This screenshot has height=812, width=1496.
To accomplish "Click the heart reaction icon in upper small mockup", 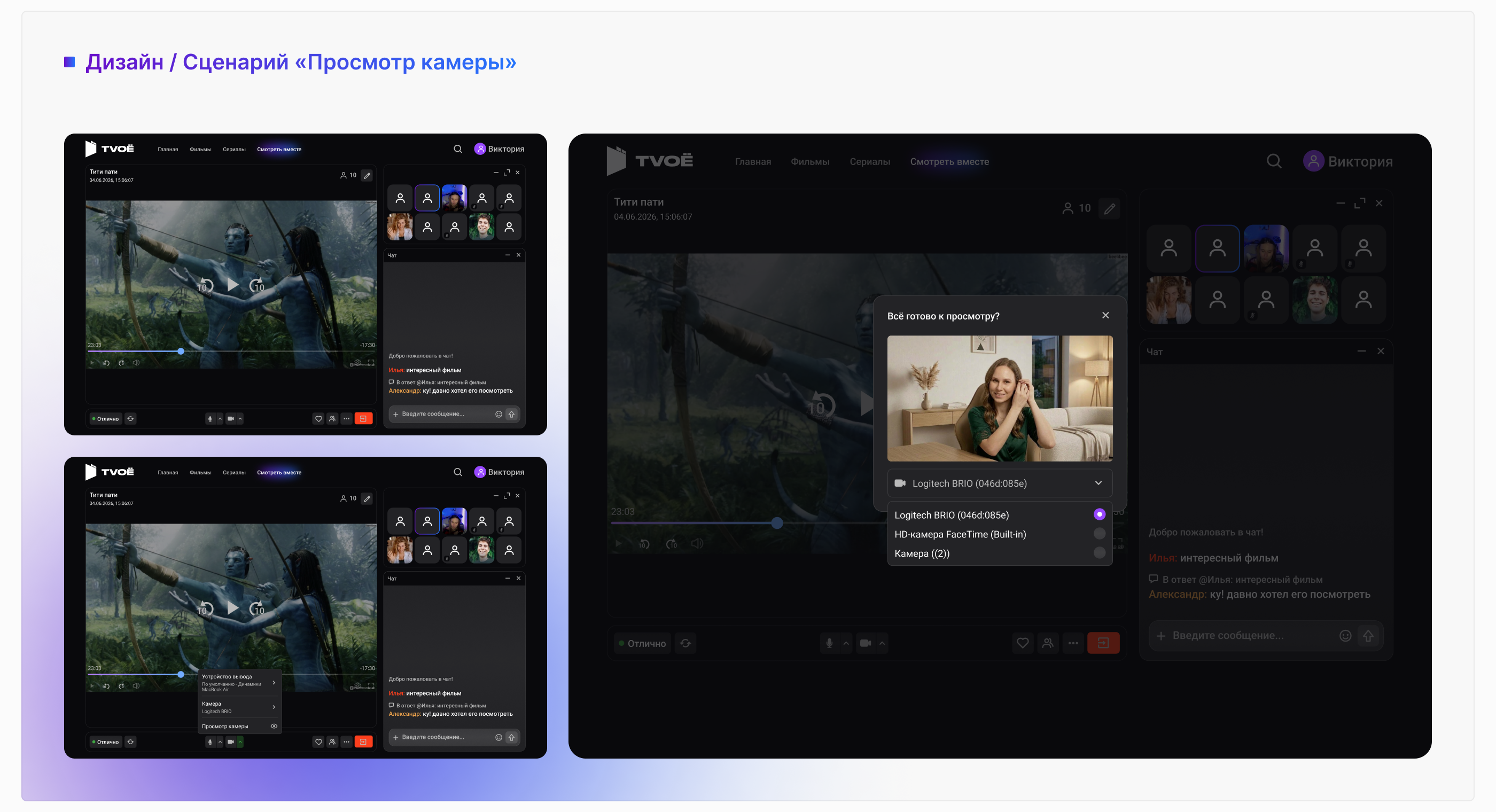I will click(x=318, y=418).
